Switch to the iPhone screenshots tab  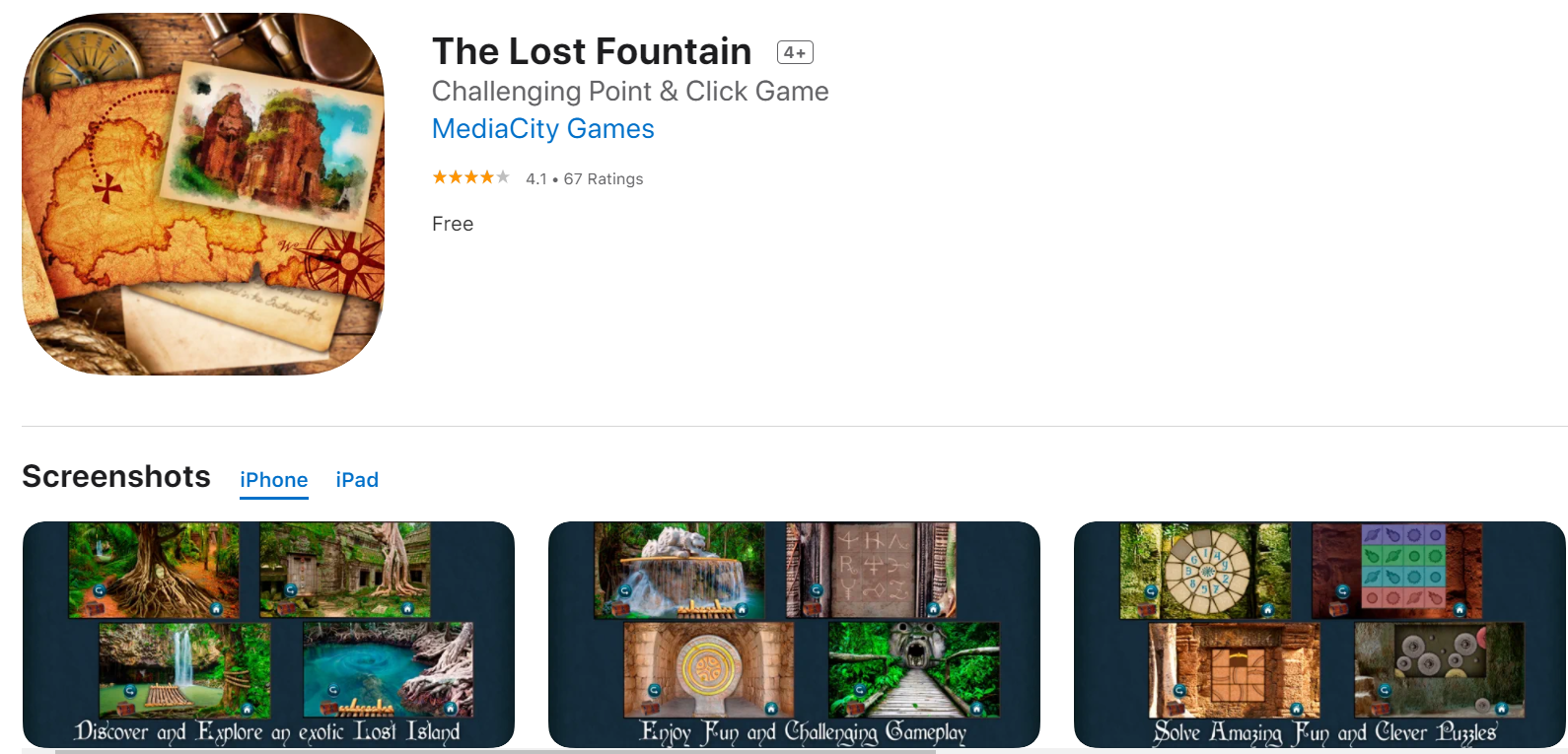tap(273, 480)
